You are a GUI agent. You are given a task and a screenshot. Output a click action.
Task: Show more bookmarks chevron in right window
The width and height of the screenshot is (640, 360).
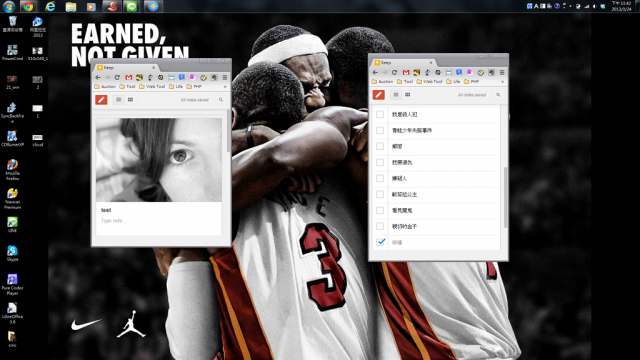[502, 82]
